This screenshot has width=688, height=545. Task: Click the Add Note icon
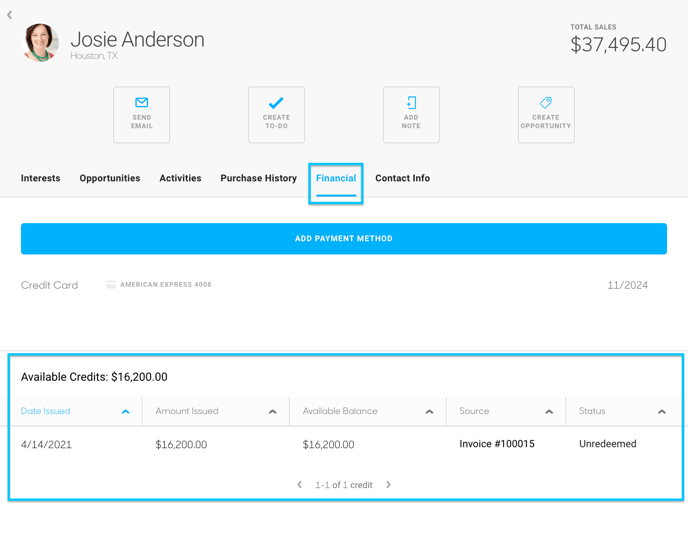point(411,103)
